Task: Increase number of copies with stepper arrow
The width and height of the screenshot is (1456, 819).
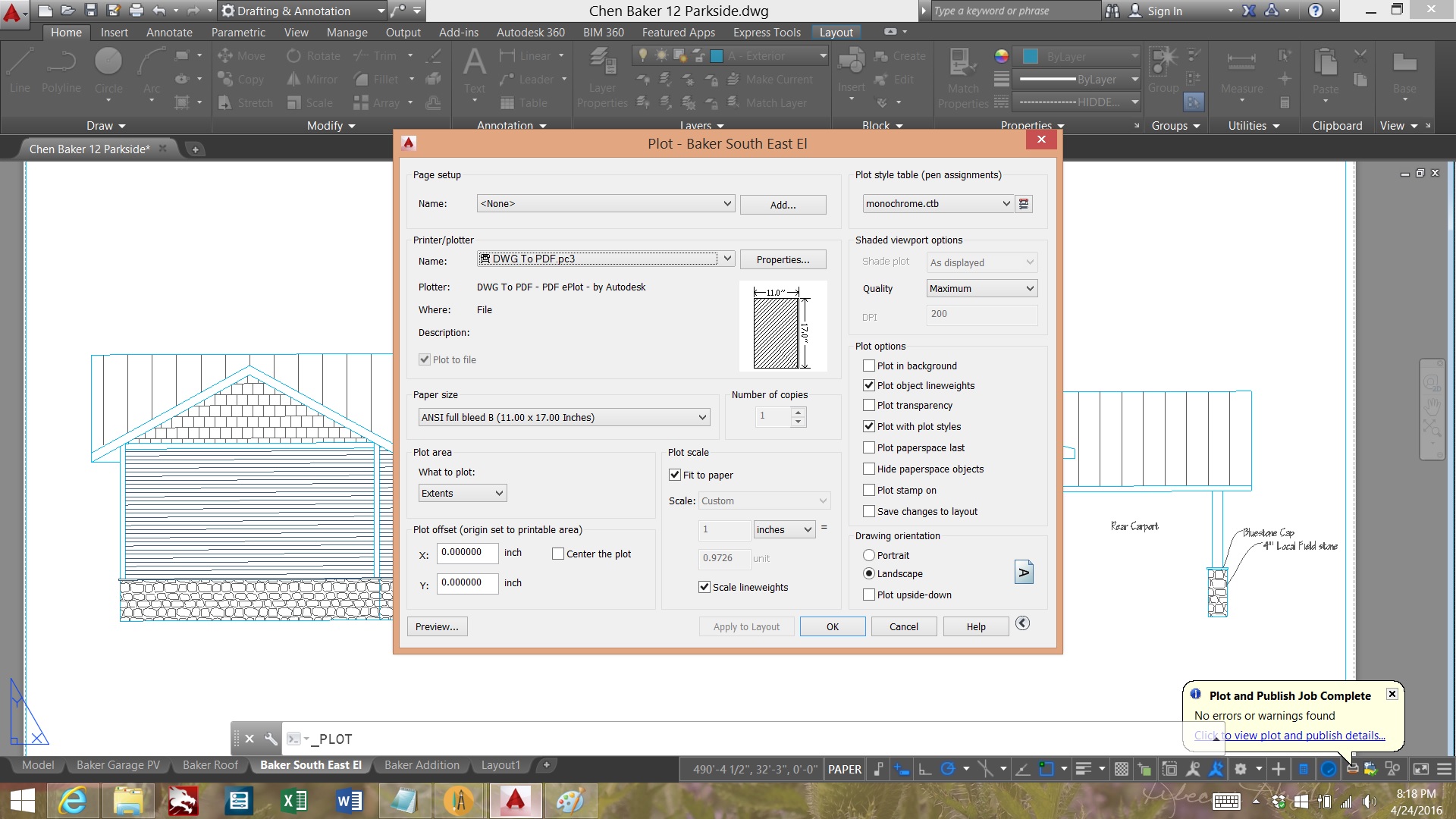Action: click(798, 413)
